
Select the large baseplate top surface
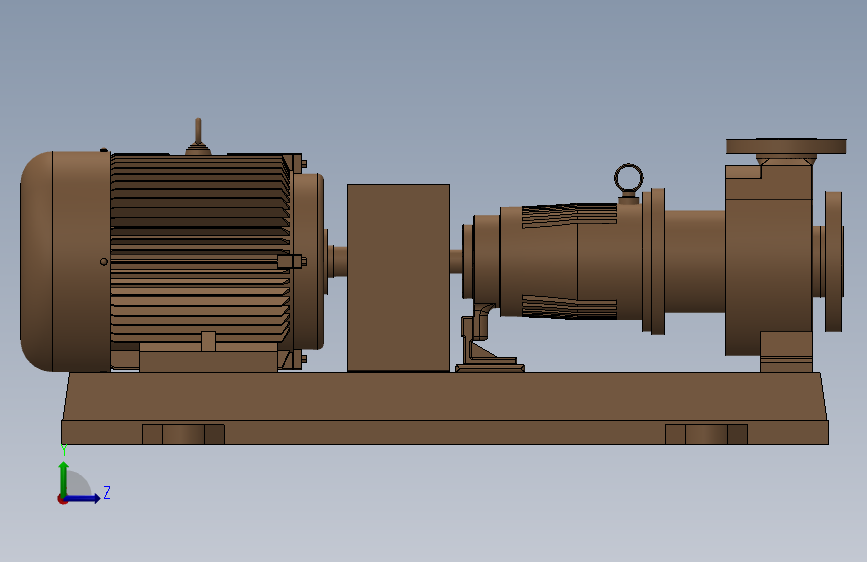point(445,397)
